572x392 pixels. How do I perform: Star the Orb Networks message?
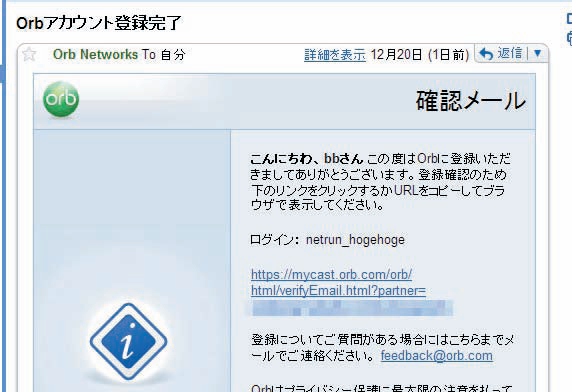(29, 55)
